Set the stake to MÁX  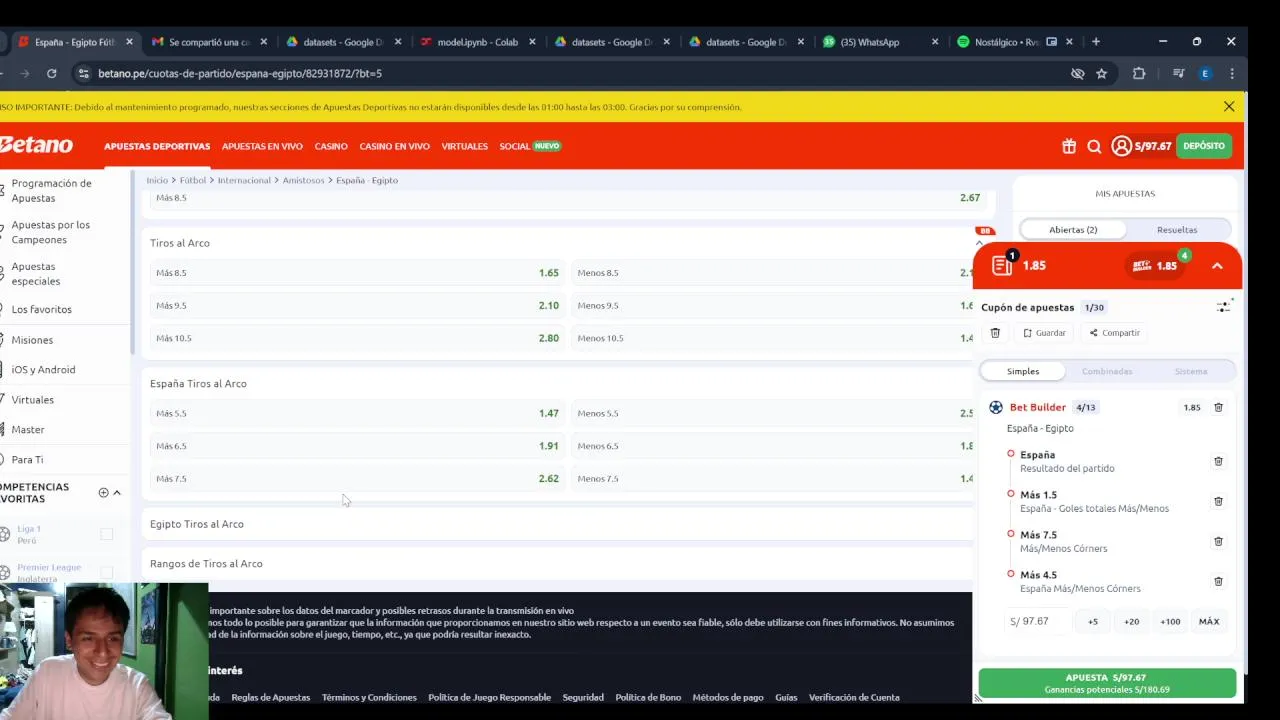pos(1209,621)
